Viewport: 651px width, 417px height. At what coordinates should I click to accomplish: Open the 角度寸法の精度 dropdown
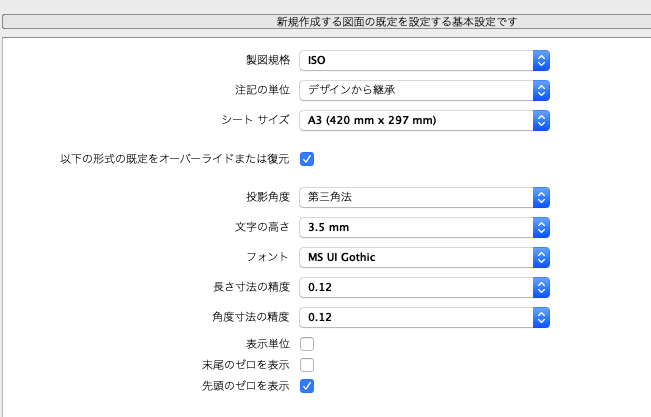pos(424,317)
